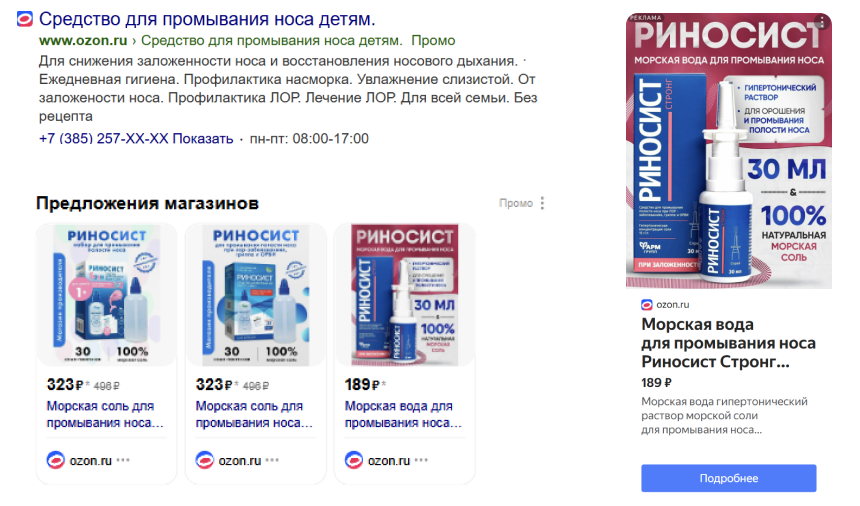Open the red Риносист 30 мл thumbnail
Viewport: 860px width, 506px height.
click(x=405, y=294)
